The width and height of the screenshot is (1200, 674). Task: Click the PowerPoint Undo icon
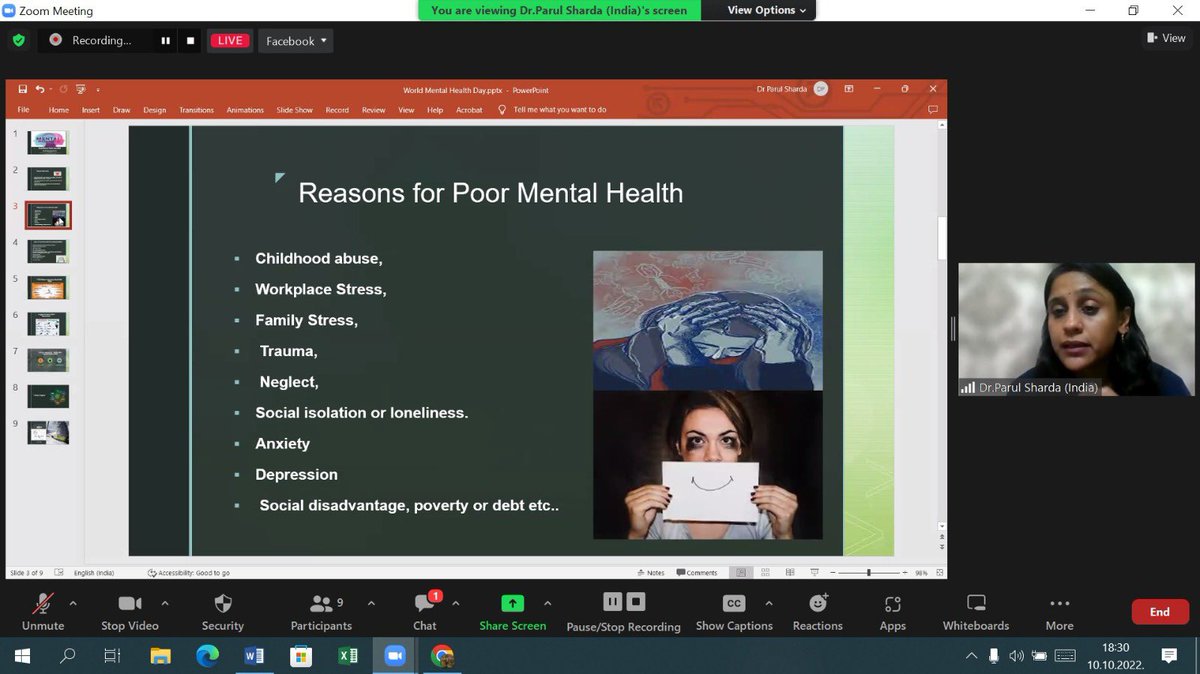coord(39,89)
